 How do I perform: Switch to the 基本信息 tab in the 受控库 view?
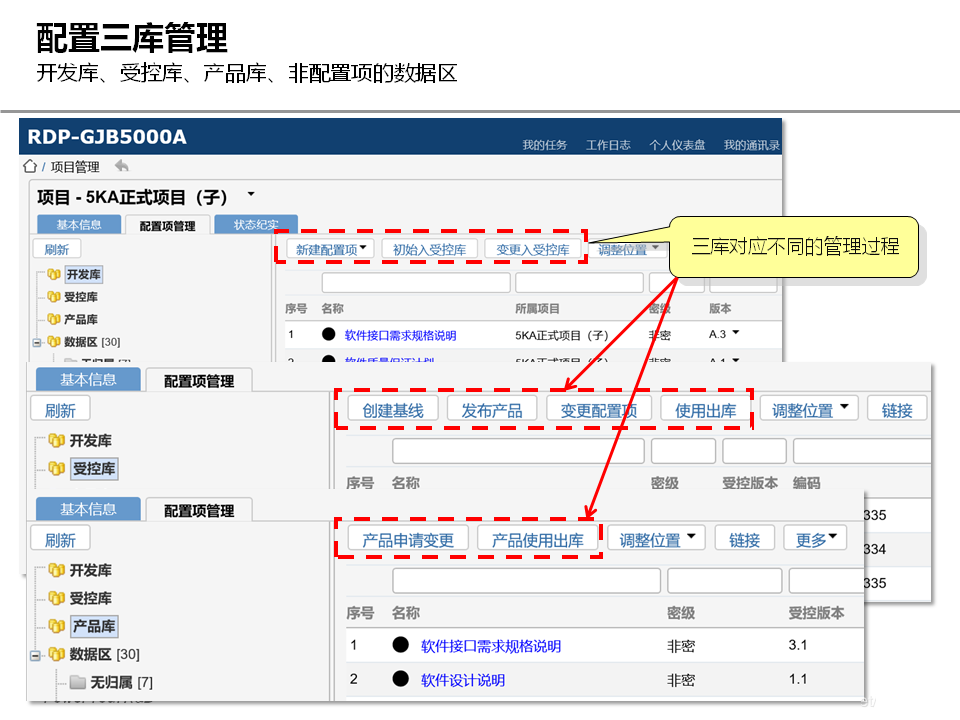click(x=88, y=380)
